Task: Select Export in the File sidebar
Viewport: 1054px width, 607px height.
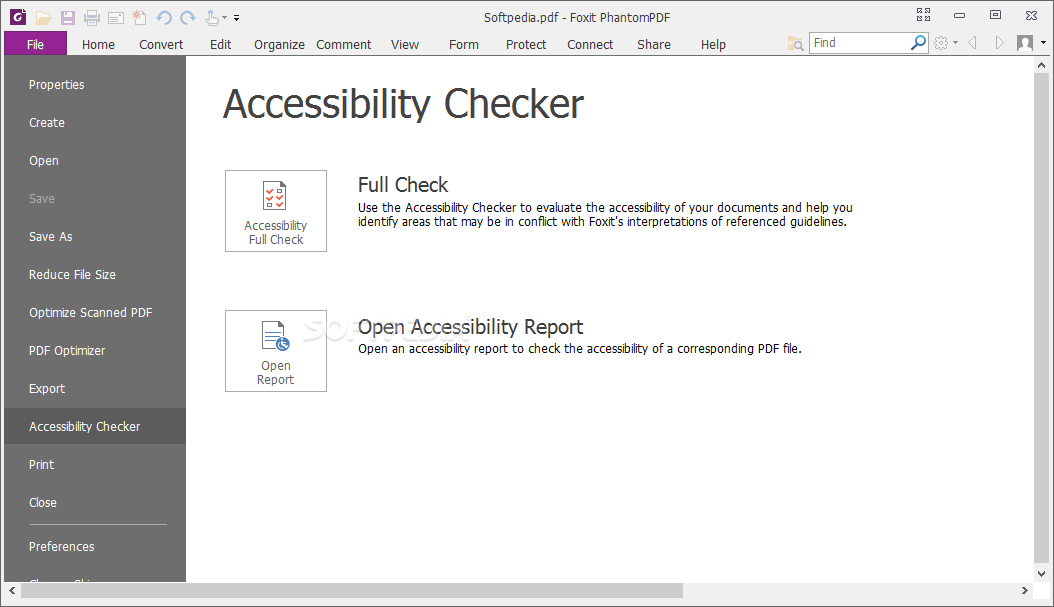Action: 95,389
